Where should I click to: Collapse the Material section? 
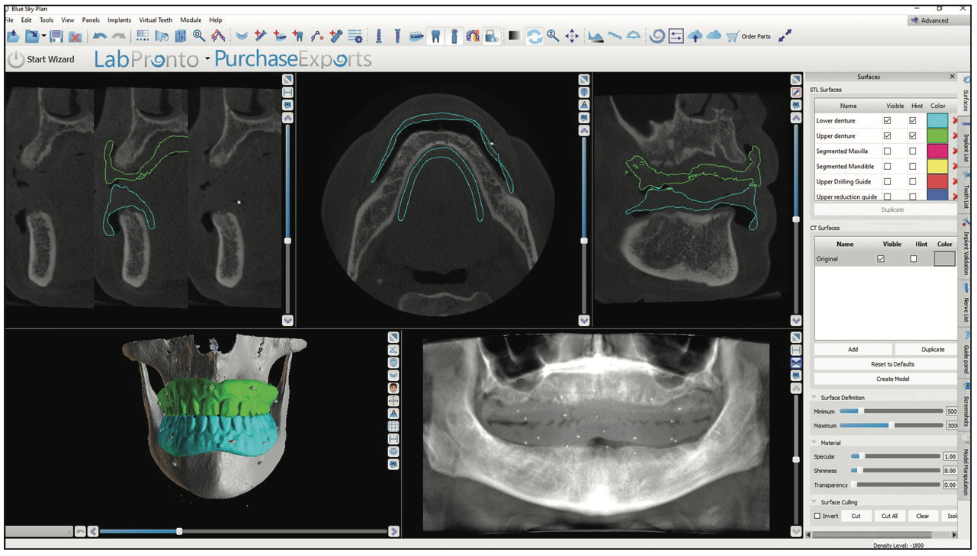coord(814,443)
